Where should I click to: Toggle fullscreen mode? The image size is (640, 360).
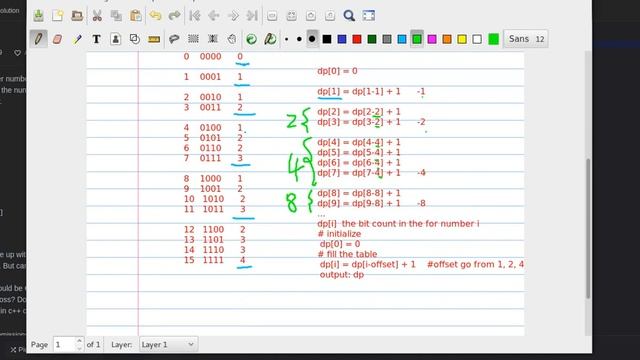coord(369,16)
